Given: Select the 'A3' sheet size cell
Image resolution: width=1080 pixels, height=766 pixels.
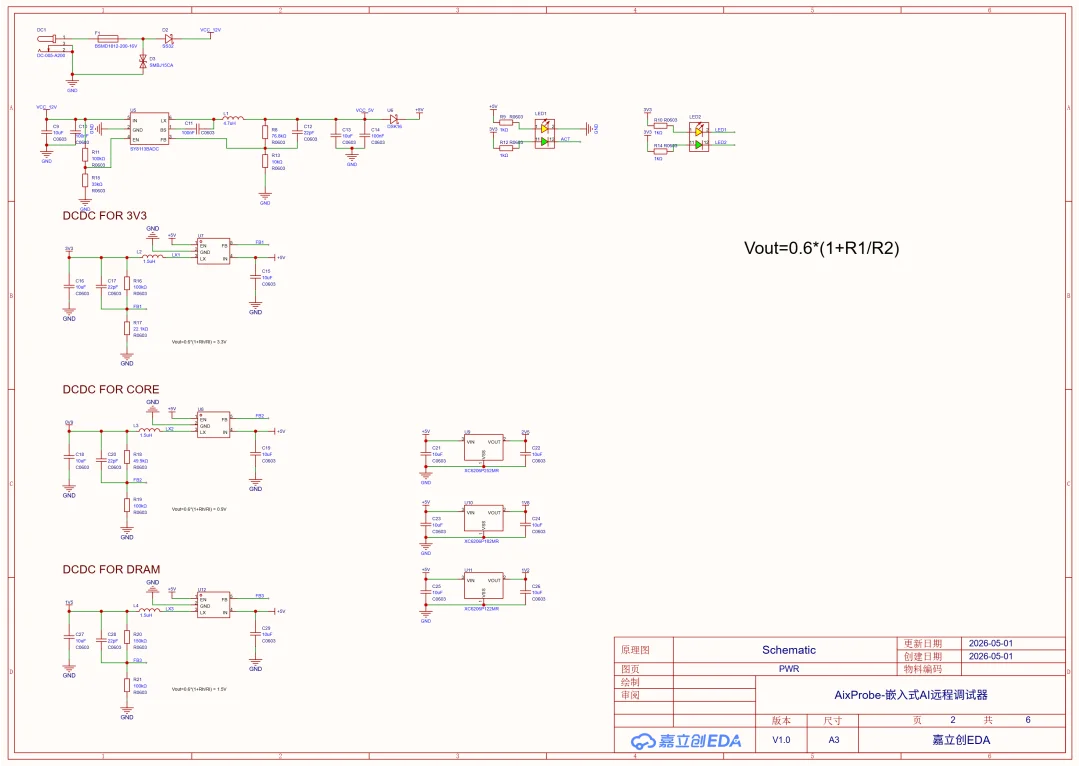Looking at the screenshot, I should point(833,740).
